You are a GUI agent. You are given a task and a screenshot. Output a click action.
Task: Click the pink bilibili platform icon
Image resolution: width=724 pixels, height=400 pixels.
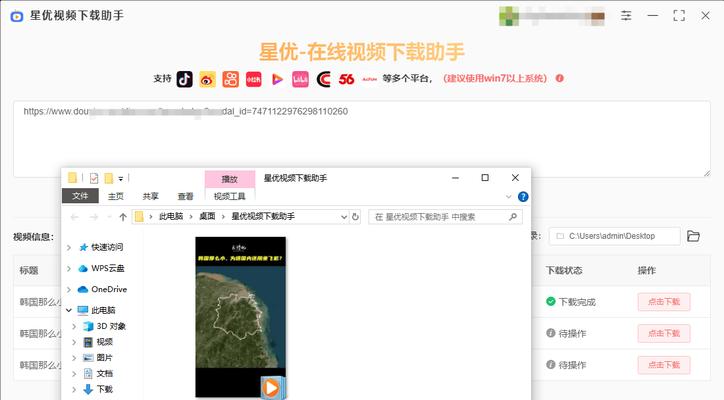300,79
